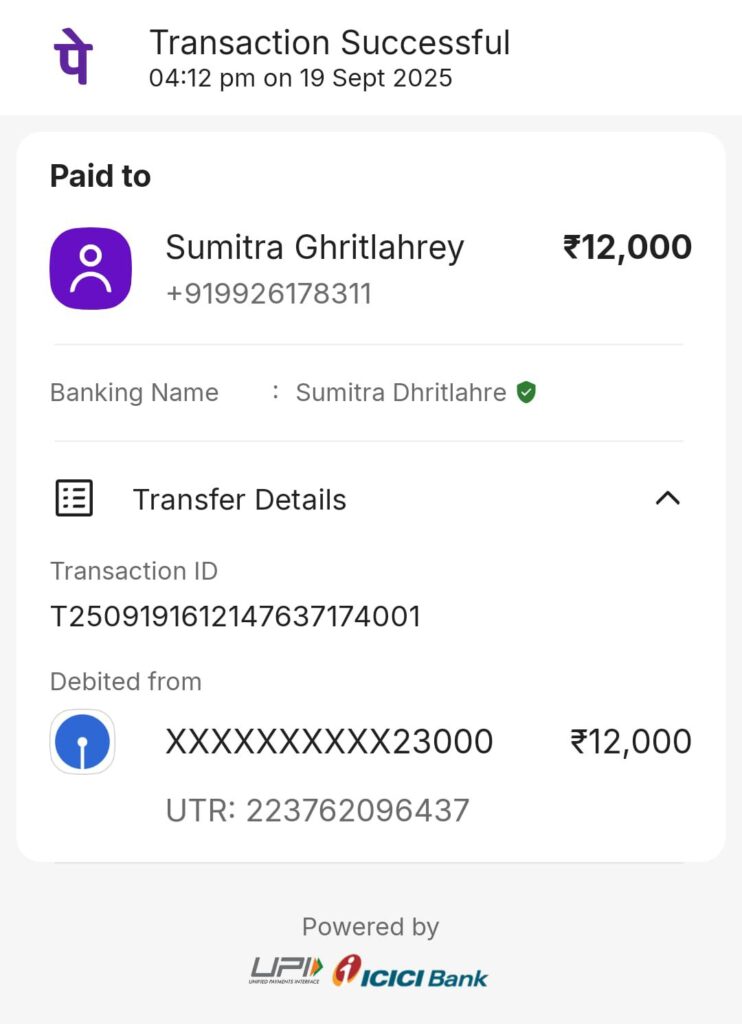
Task: Collapse the Transfer Details section chevron
Action: pos(667,498)
